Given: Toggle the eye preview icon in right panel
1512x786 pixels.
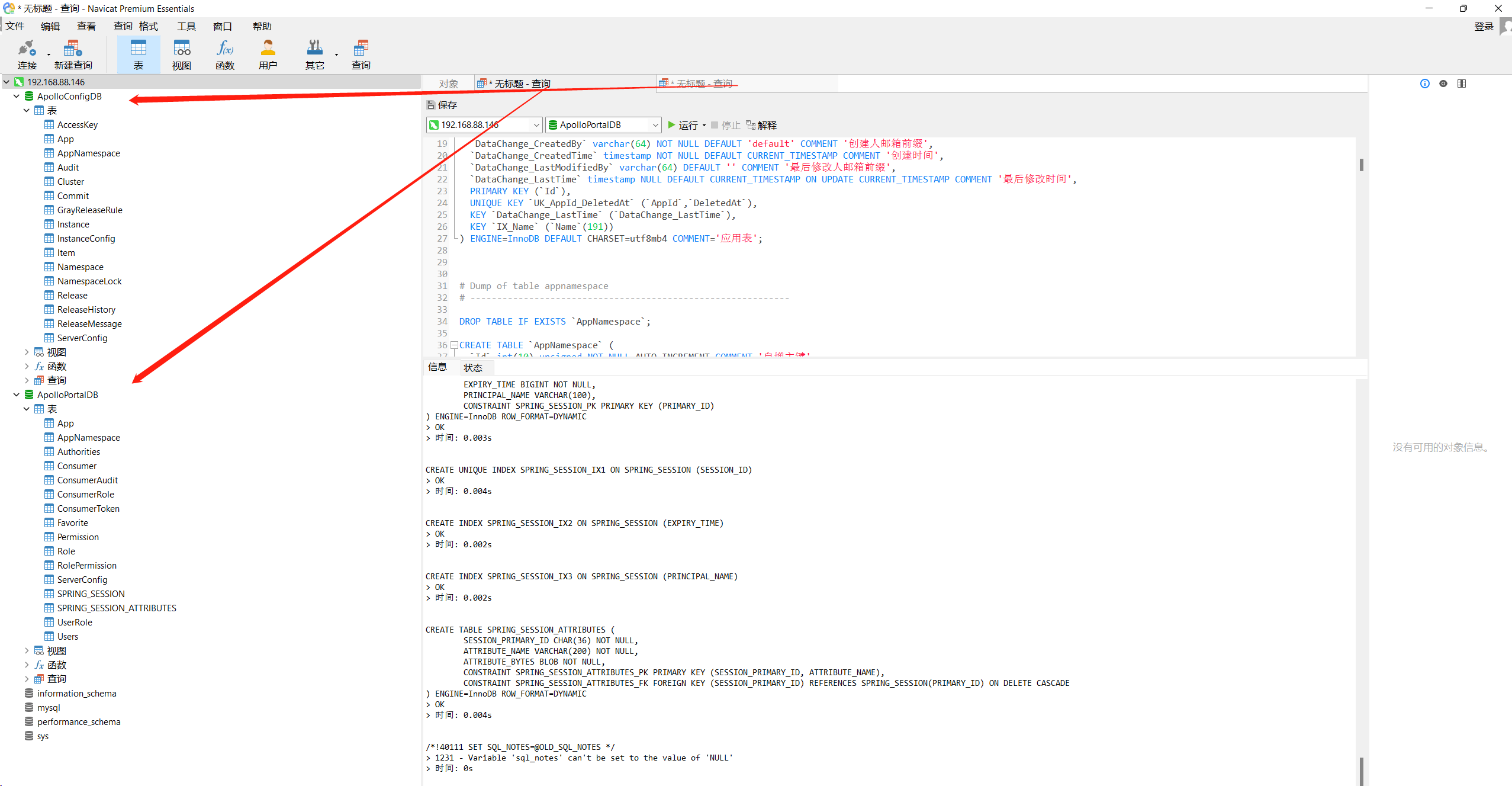Looking at the screenshot, I should pos(1443,84).
